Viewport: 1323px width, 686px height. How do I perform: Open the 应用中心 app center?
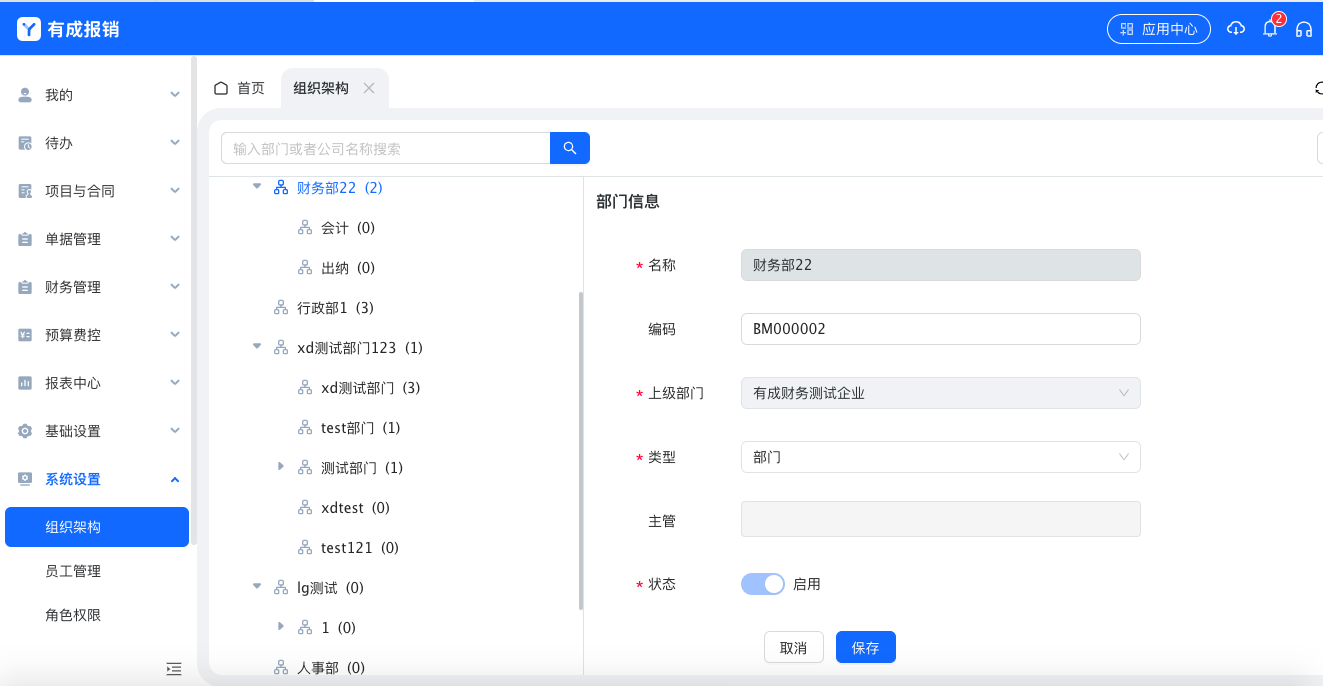pos(1159,29)
